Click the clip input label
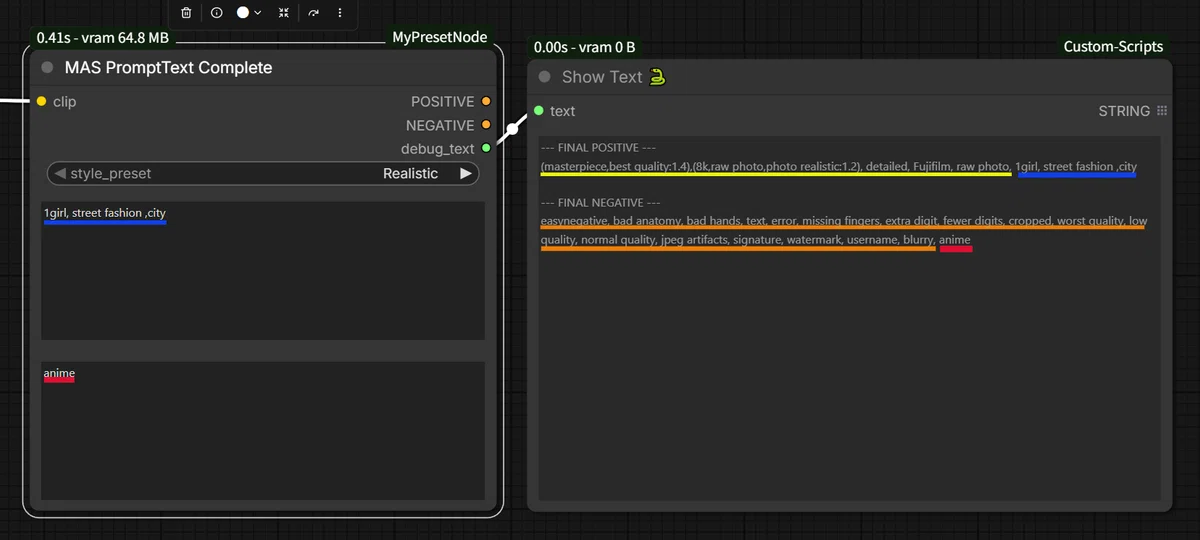The image size is (1200, 540). 64,101
